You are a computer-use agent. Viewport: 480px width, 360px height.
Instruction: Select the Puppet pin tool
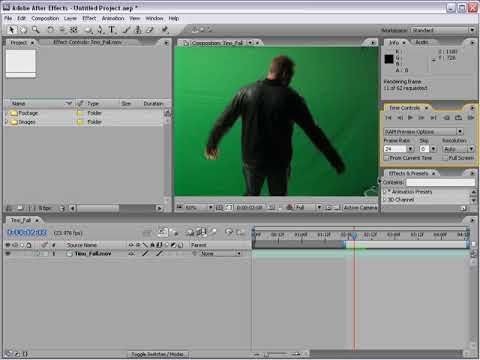165,30
